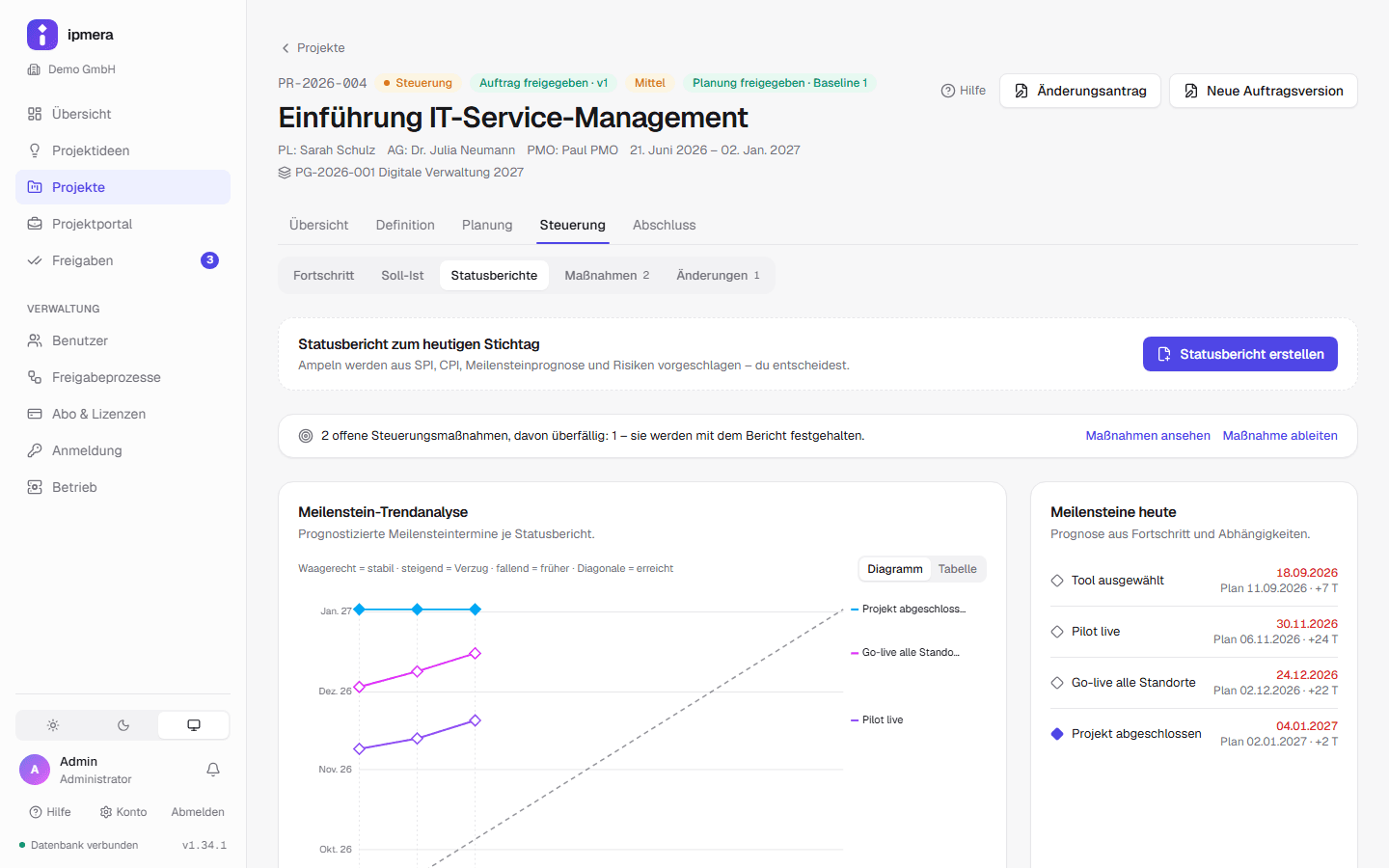Click the Freigaben checkmark icon
1389x868 pixels.
click(35, 260)
